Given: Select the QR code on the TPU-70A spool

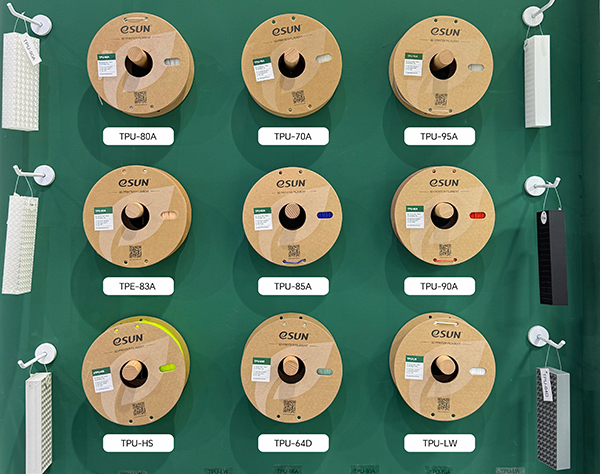Looking at the screenshot, I should [298, 97].
